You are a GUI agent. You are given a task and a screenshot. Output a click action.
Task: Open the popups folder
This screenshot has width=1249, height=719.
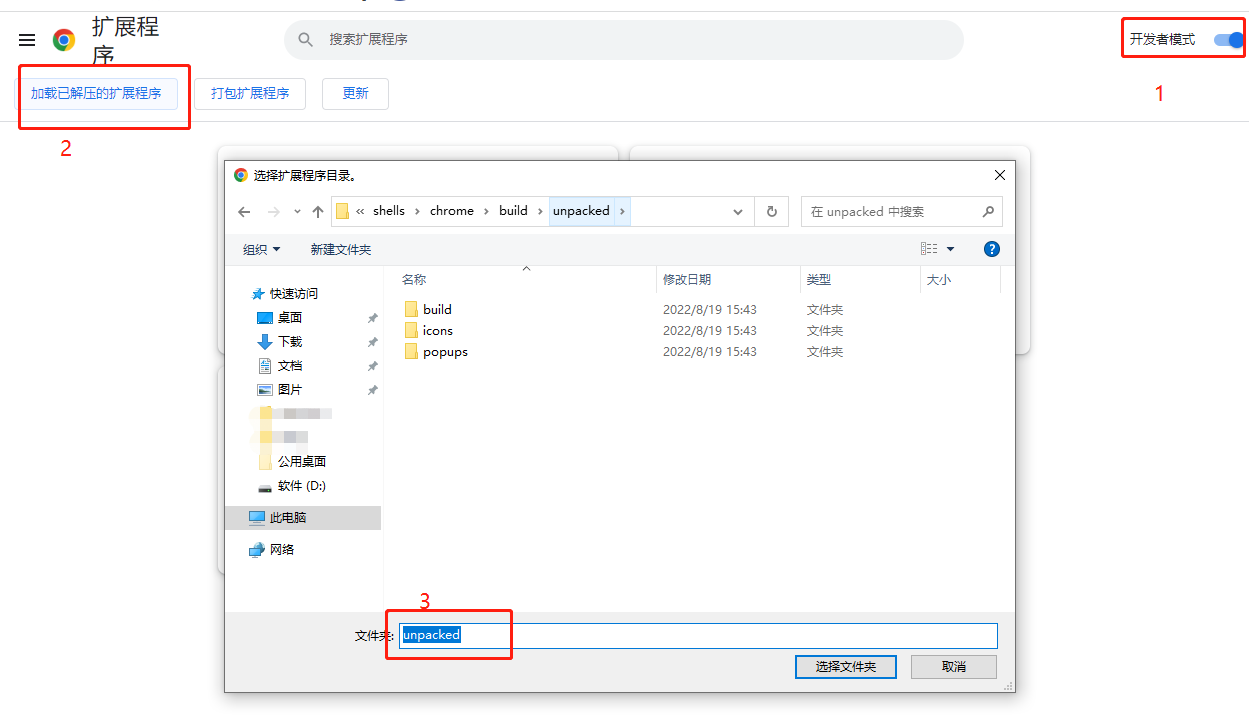click(x=444, y=351)
